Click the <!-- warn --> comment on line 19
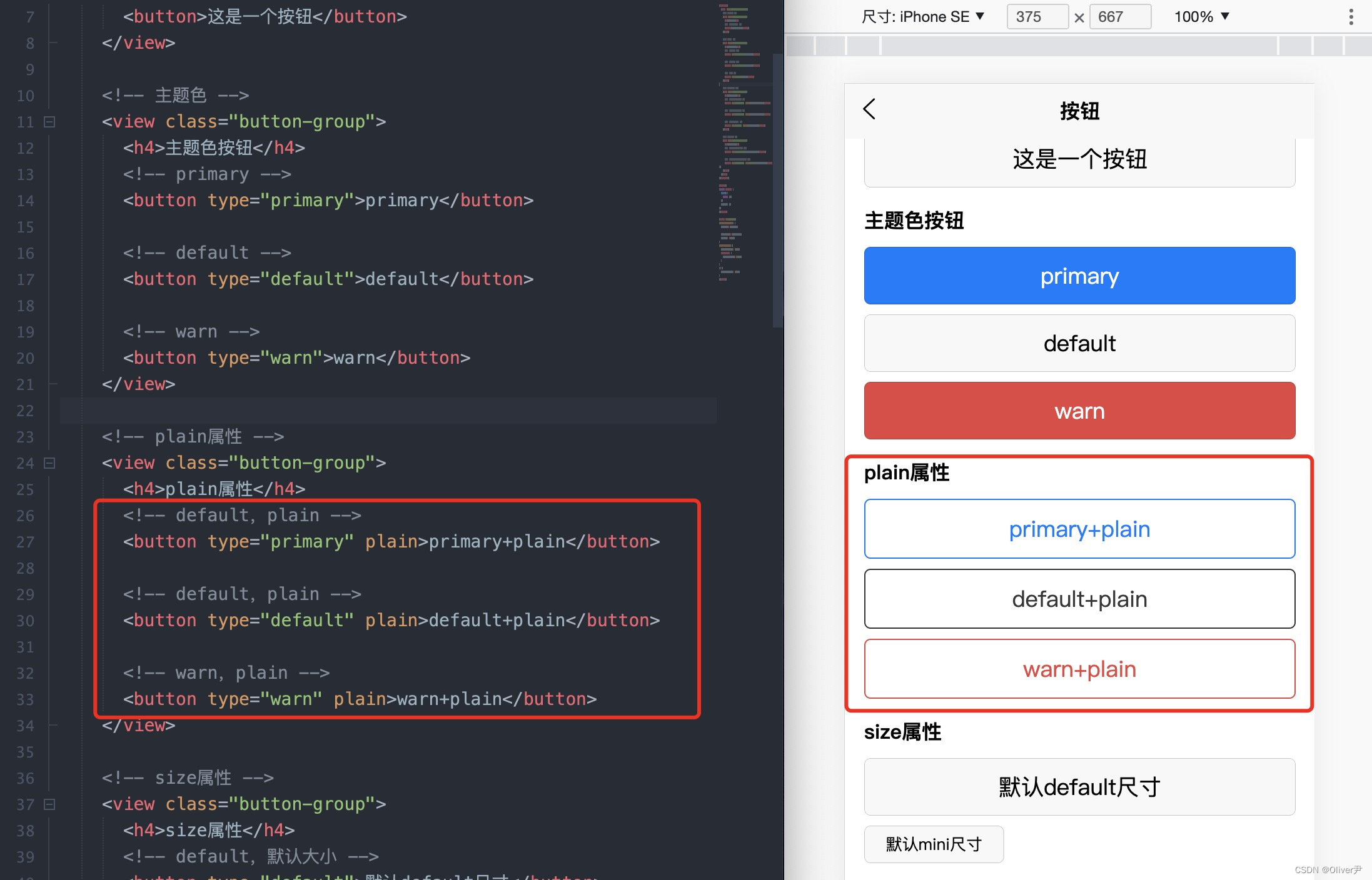The height and width of the screenshot is (880, 1372). (x=191, y=332)
